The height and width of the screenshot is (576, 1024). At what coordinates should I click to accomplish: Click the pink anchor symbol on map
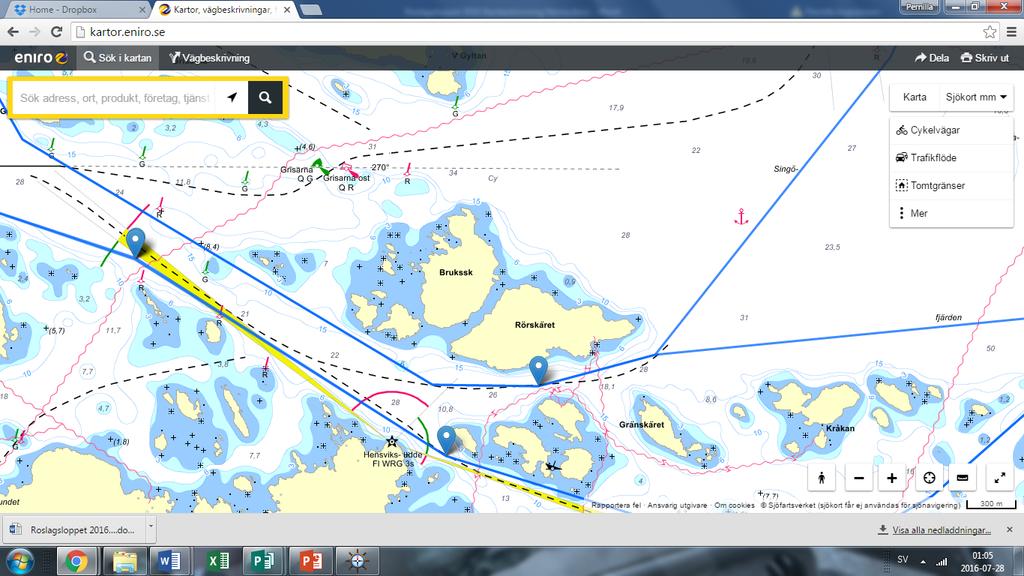741,216
